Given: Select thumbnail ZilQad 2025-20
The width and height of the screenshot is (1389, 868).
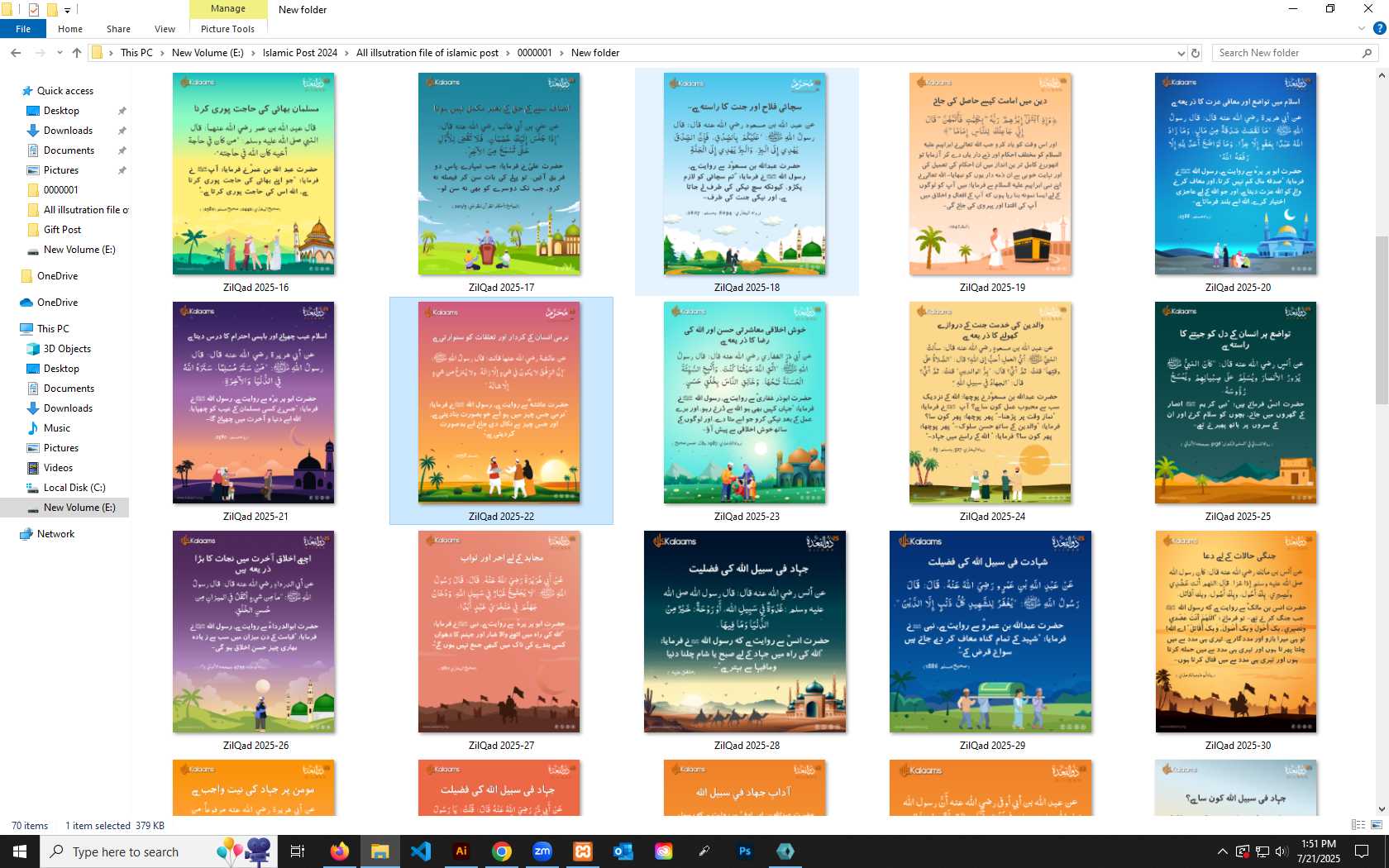Looking at the screenshot, I should [x=1236, y=174].
